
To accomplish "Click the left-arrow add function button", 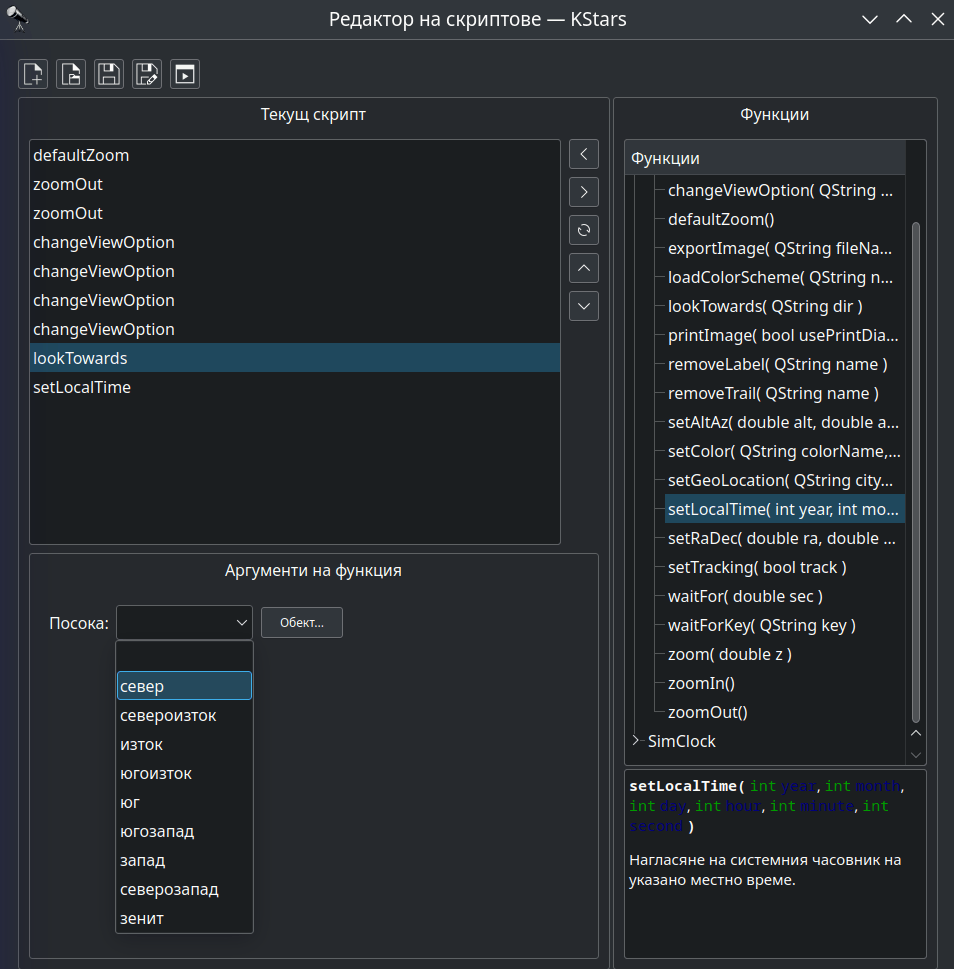I will pyautogui.click(x=584, y=154).
